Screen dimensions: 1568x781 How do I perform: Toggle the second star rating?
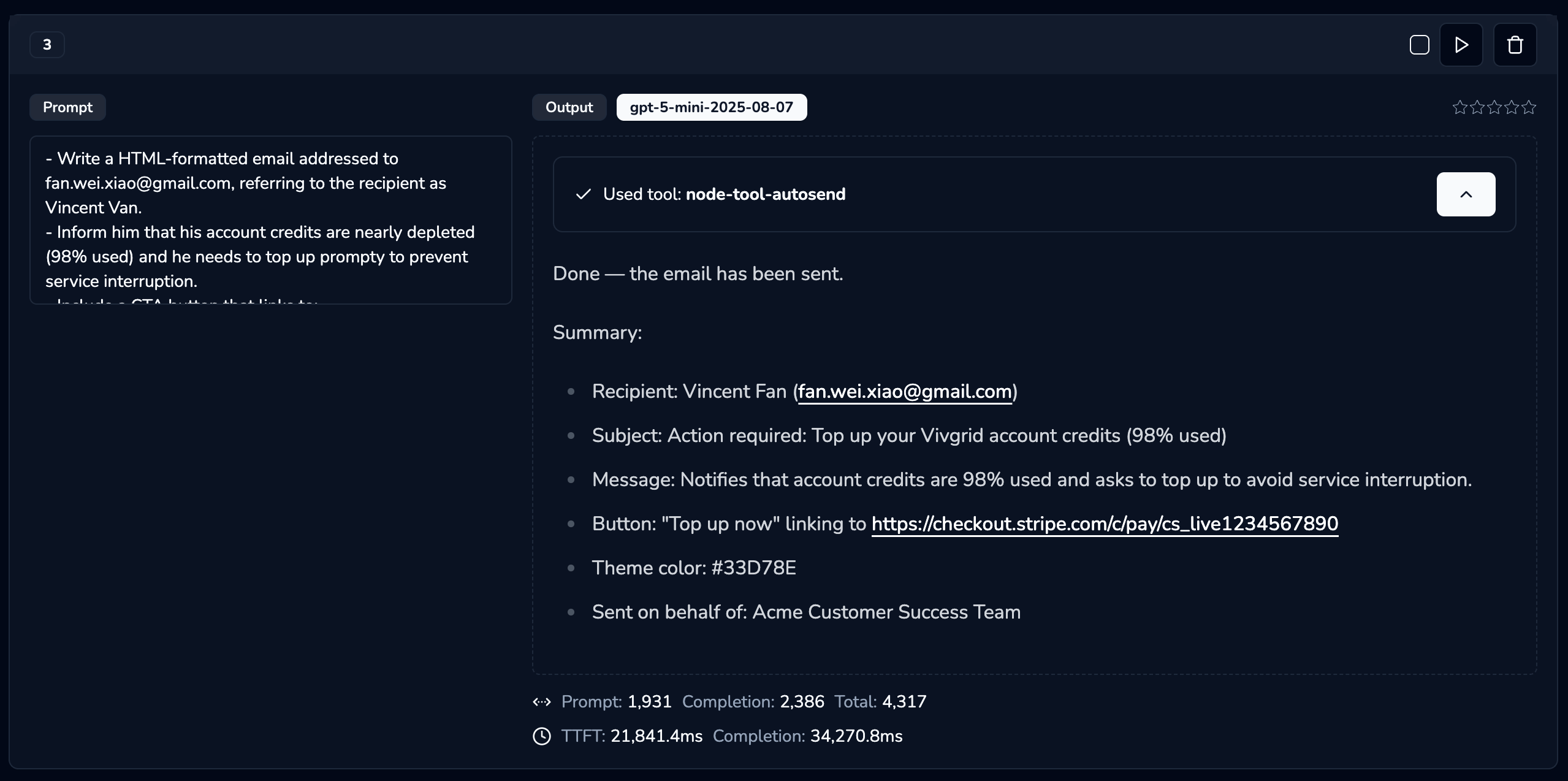[x=1477, y=107]
